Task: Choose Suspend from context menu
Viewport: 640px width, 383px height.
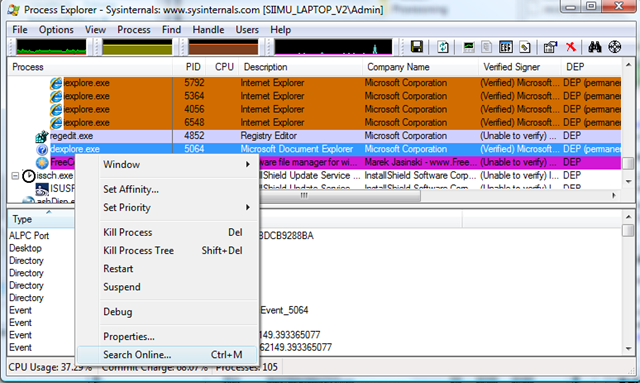Action: click(x=167, y=287)
